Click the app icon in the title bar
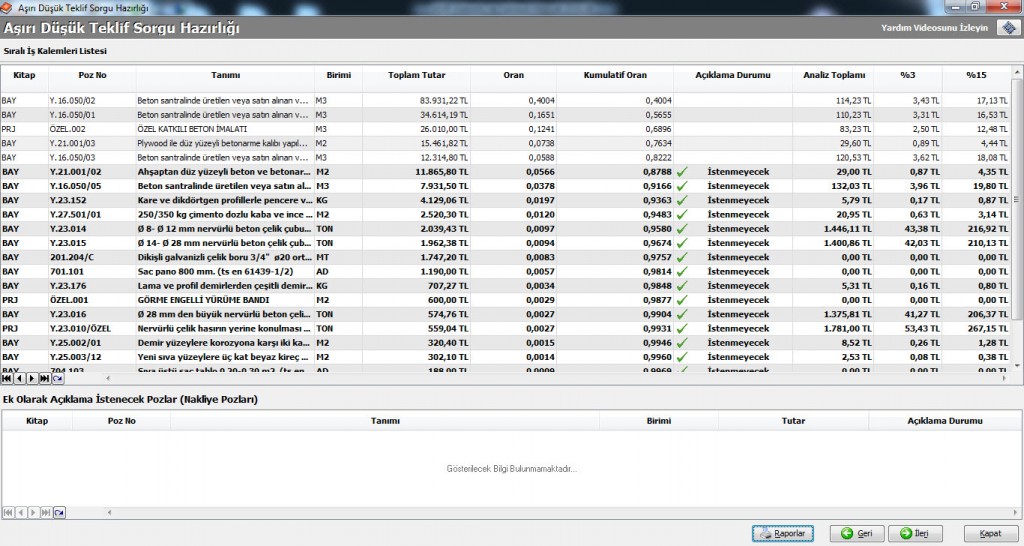Viewport: 1024px width, 546px height. [x=8, y=8]
